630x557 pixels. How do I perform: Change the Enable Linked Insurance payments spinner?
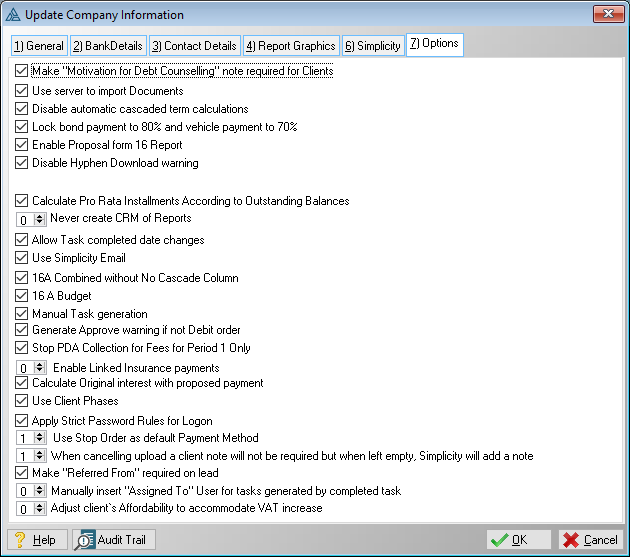click(x=40, y=368)
